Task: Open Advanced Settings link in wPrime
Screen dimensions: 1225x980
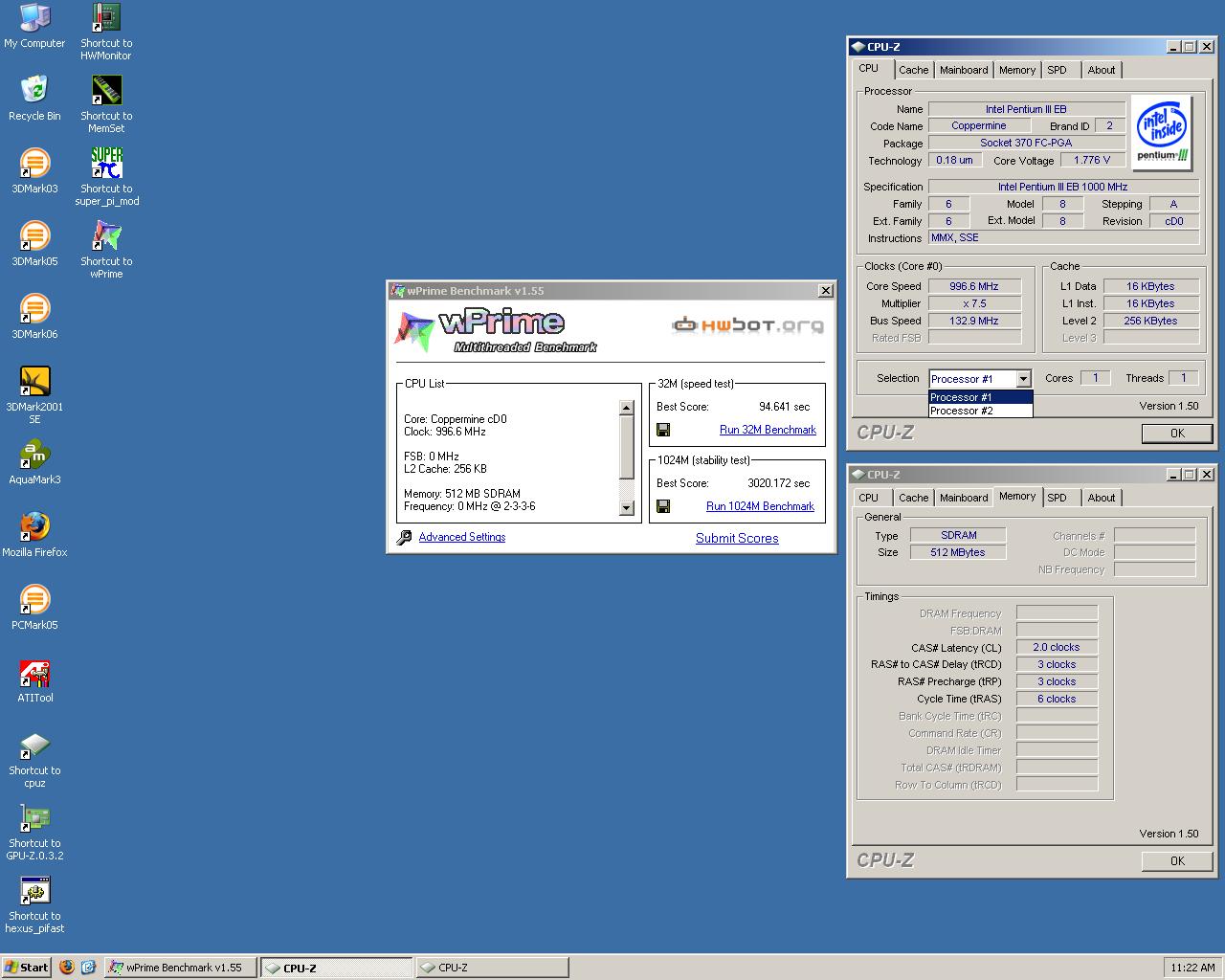Action: pyautogui.click(x=462, y=537)
